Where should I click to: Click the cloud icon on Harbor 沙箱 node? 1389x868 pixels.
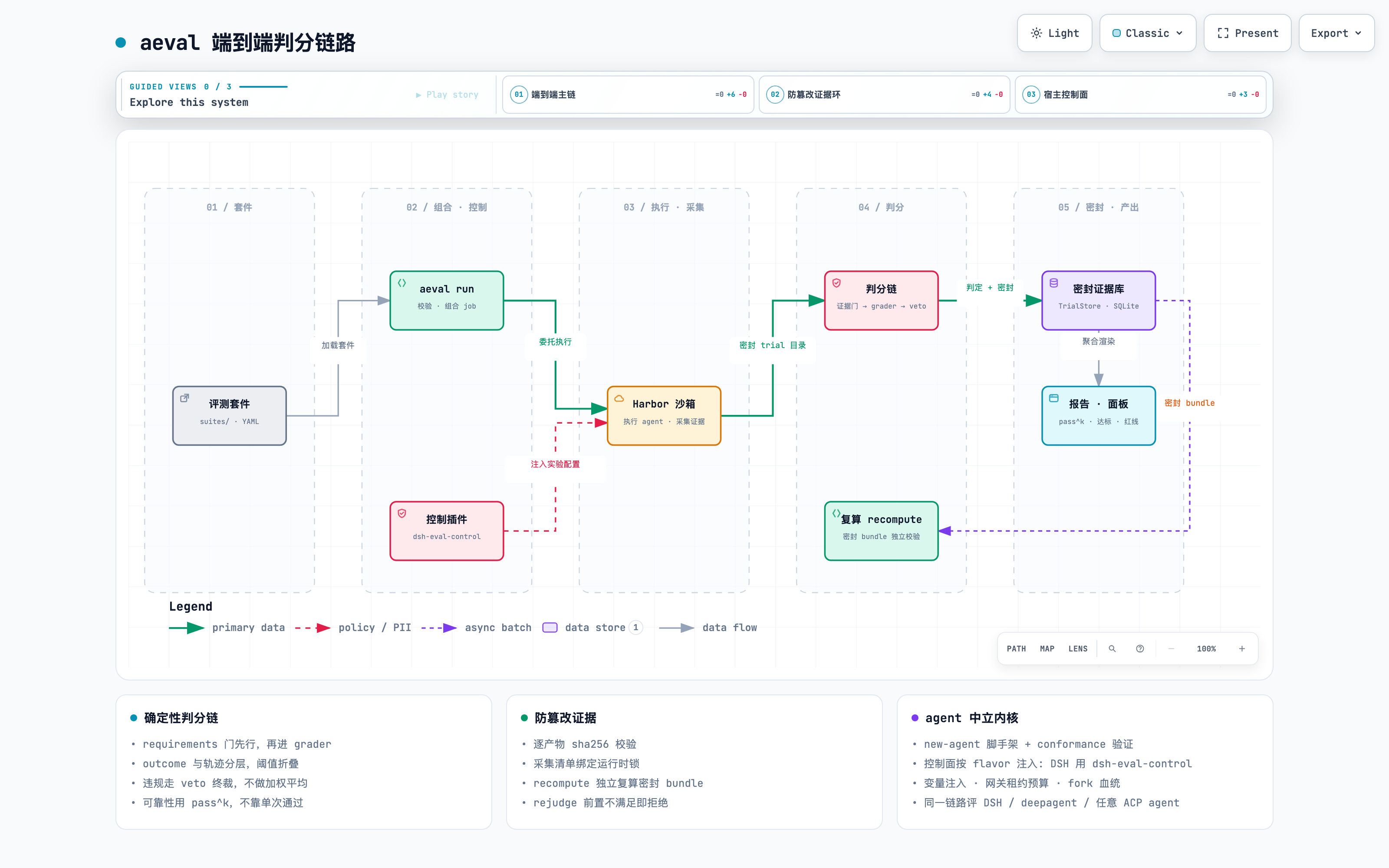pyautogui.click(x=619, y=398)
